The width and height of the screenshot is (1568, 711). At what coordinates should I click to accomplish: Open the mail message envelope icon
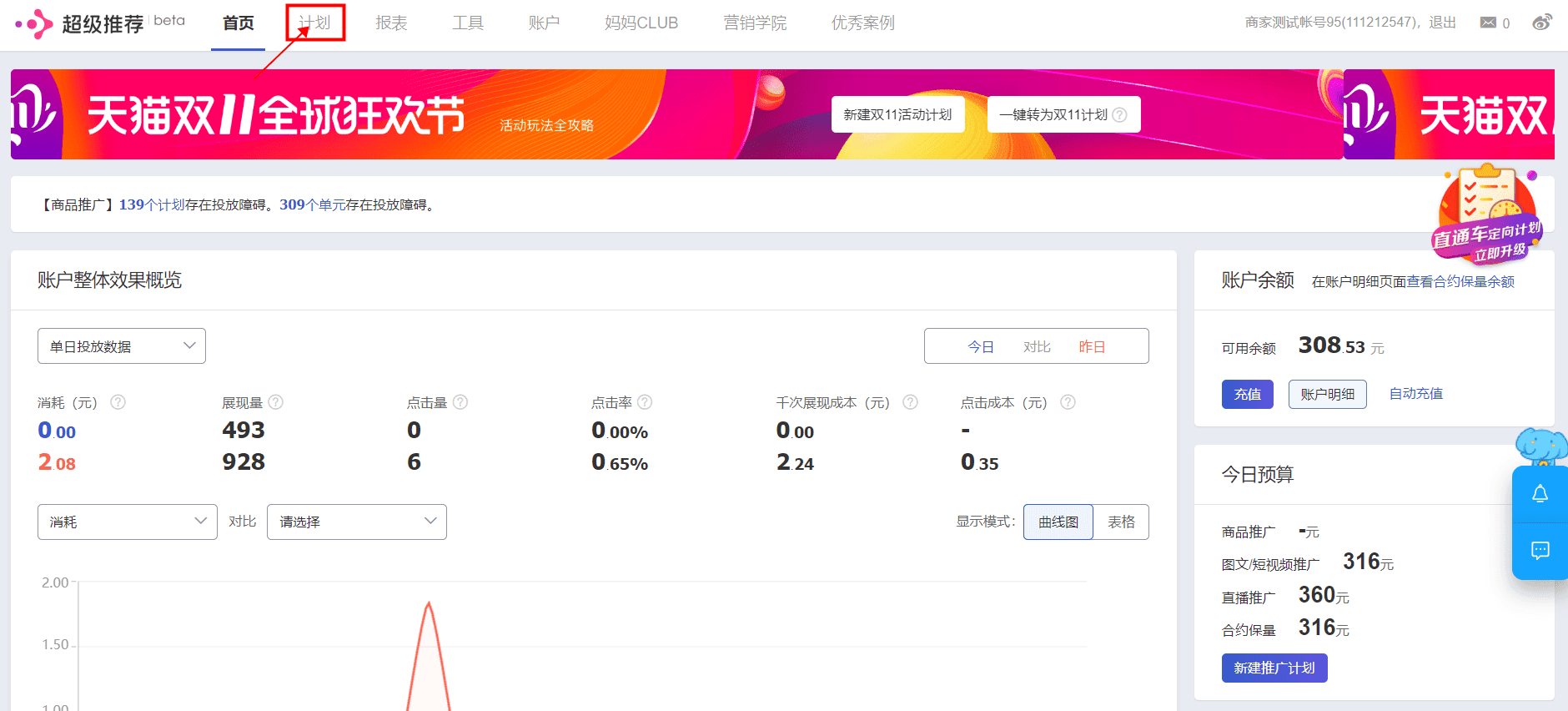[1488, 23]
